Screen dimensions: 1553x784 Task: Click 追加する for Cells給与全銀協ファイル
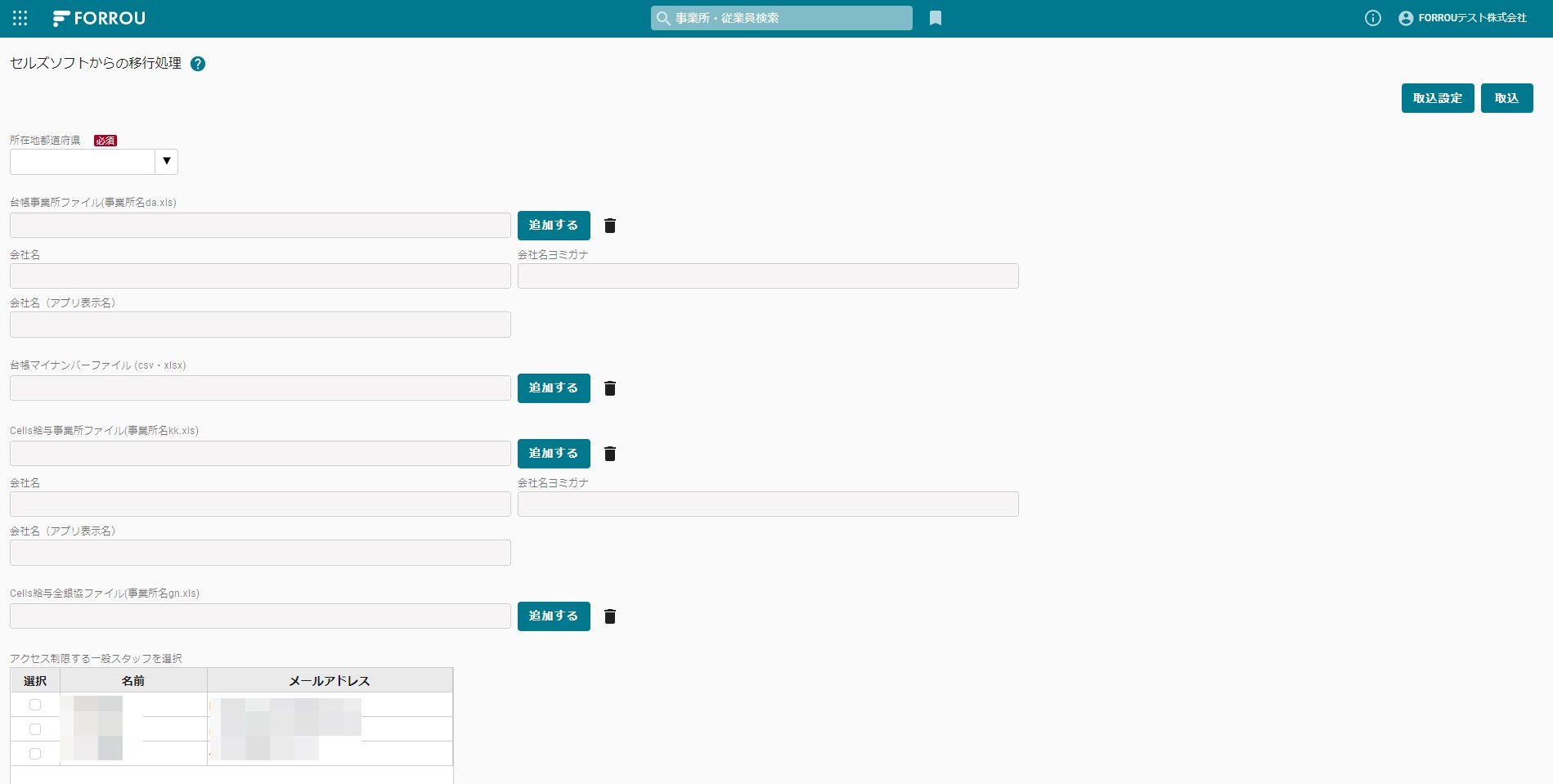pos(554,616)
